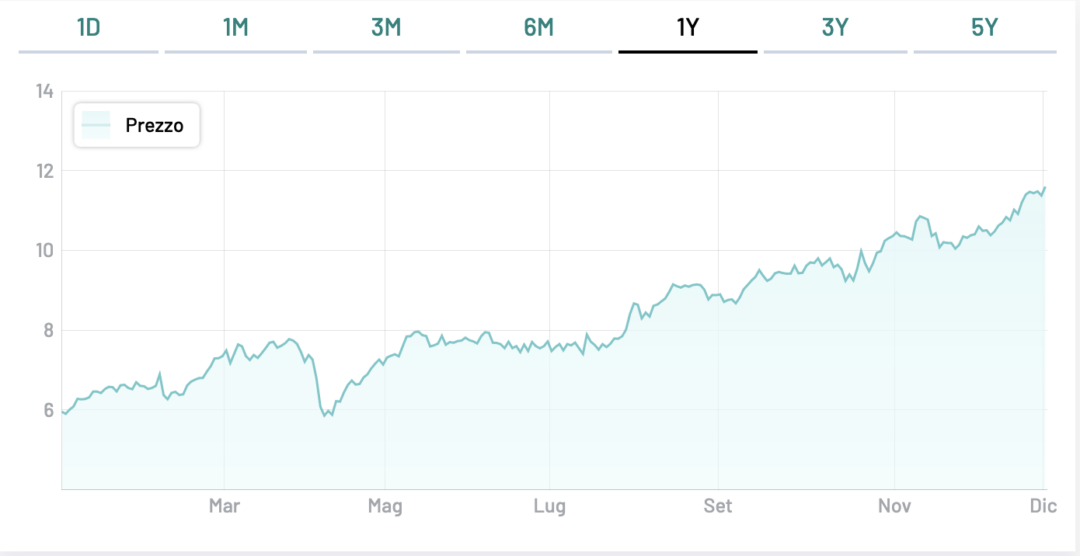Click the rightmost end of the price line
Image resolution: width=1080 pixels, height=556 pixels.
pos(1044,187)
